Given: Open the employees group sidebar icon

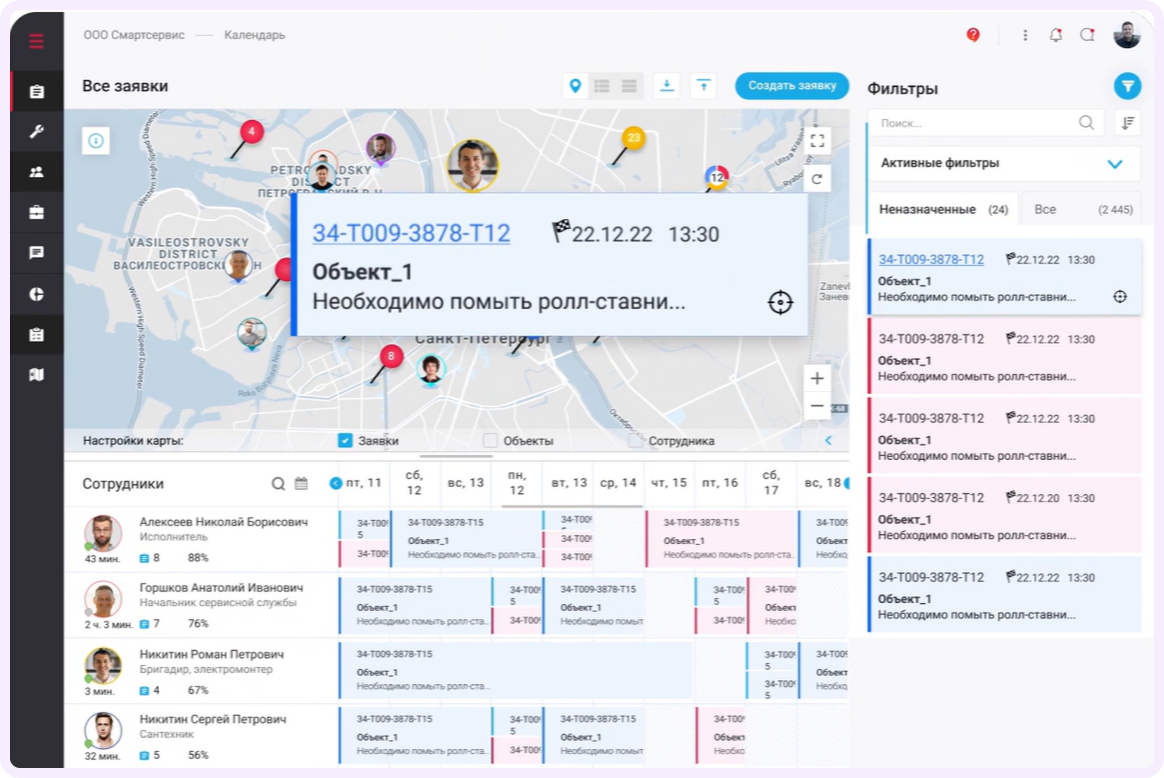Looking at the screenshot, I should point(37,172).
